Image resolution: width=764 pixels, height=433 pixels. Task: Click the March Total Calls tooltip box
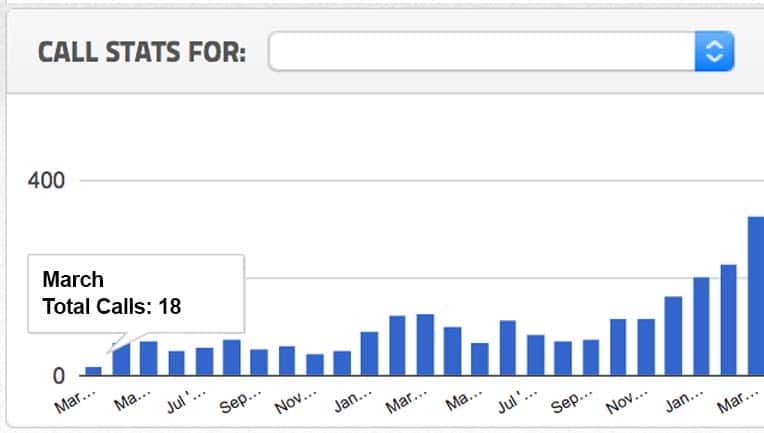(136, 294)
